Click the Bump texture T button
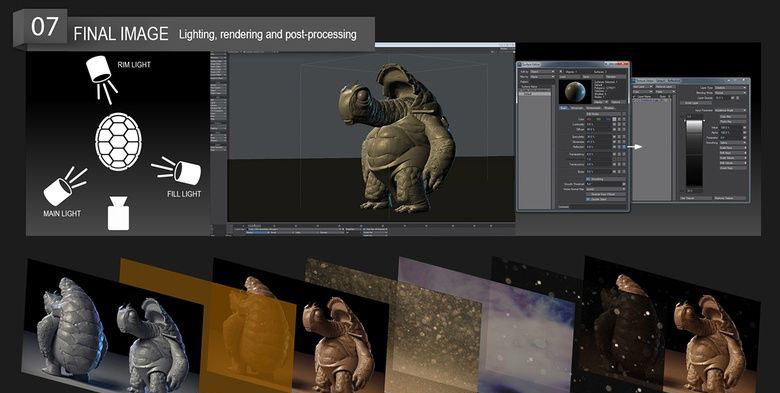The height and width of the screenshot is (393, 780). (x=624, y=172)
